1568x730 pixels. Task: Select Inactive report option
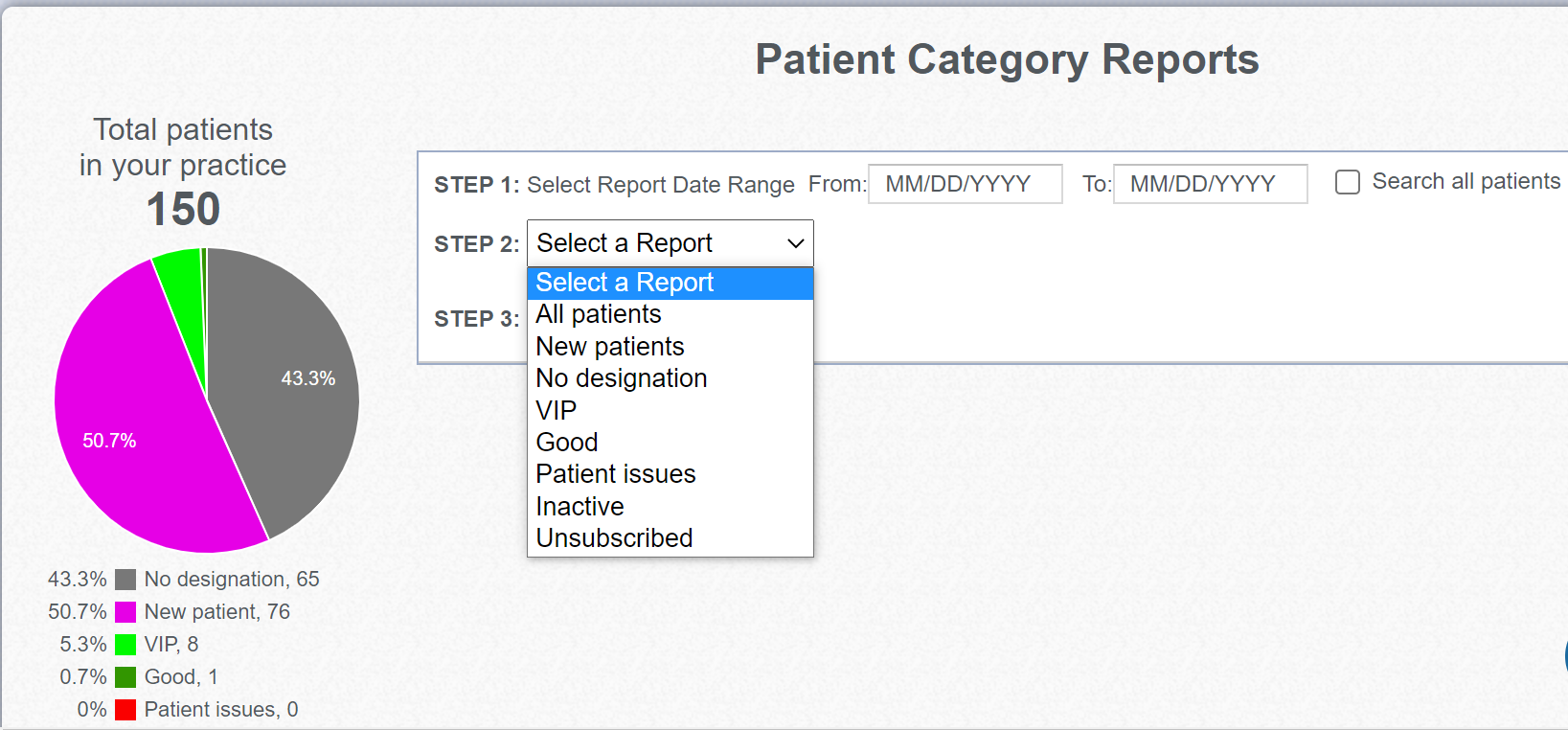(x=670, y=507)
